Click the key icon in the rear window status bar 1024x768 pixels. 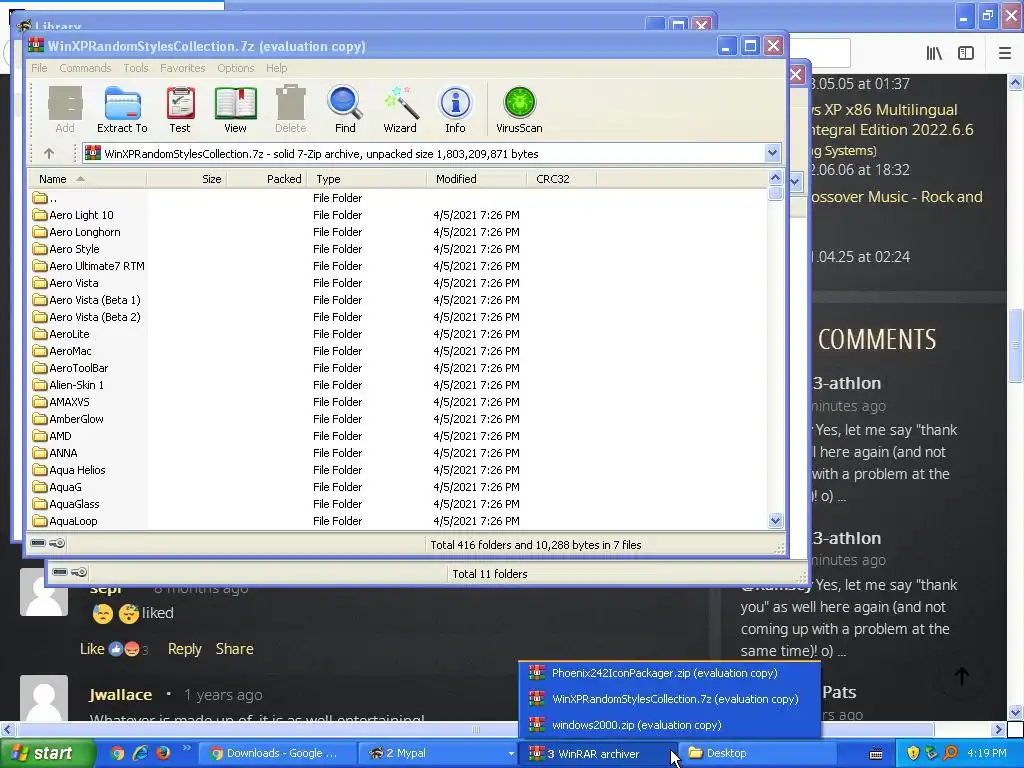(79, 572)
